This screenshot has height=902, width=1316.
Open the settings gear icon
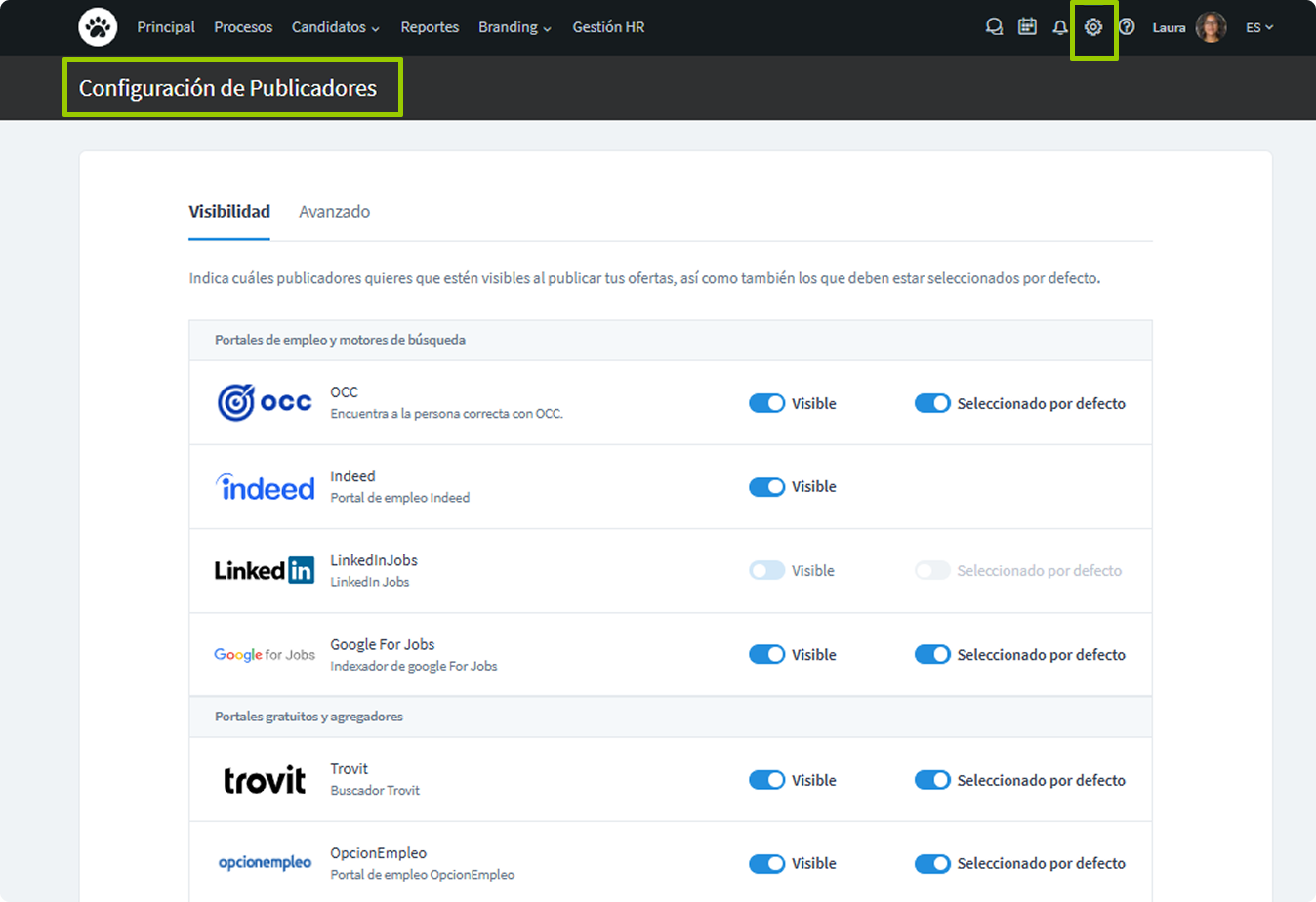tap(1093, 27)
